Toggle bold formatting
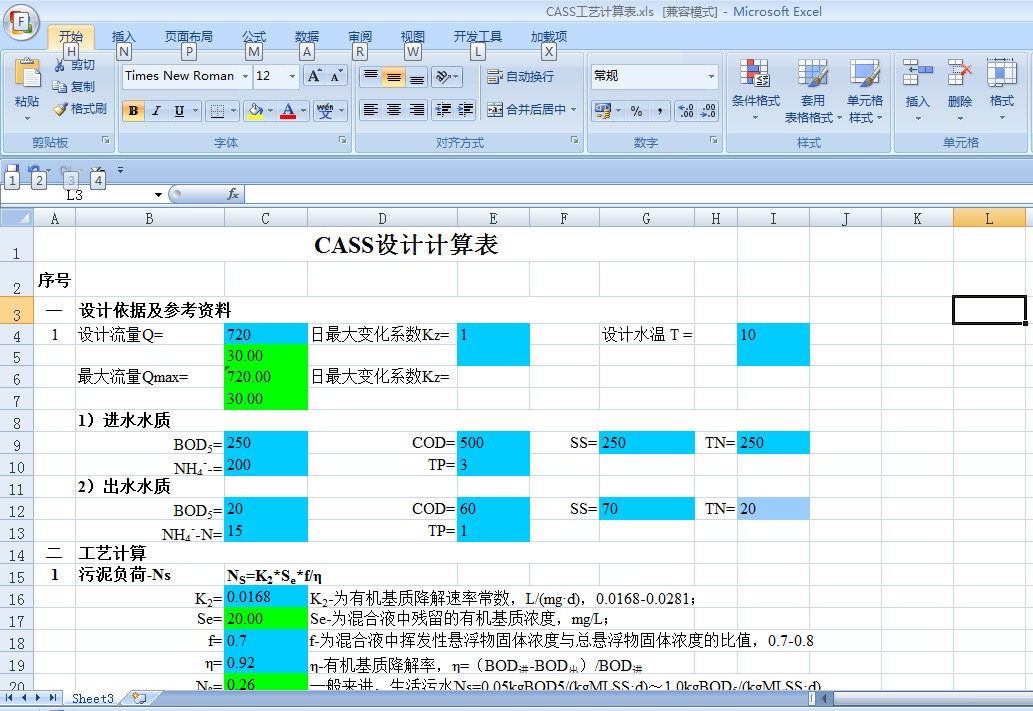The height and width of the screenshot is (711, 1033). 133,110
